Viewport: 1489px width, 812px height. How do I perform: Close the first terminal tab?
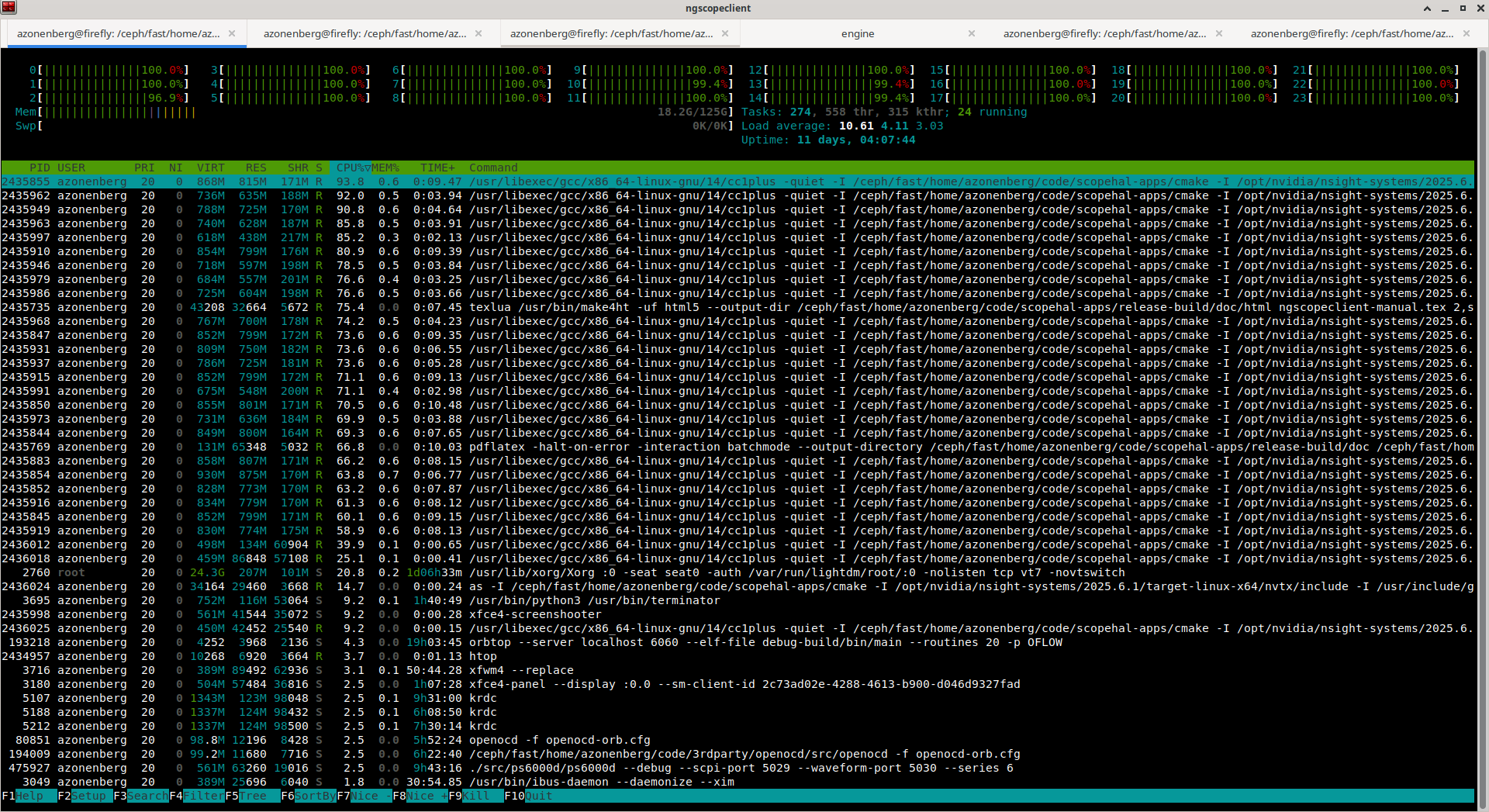(231, 33)
